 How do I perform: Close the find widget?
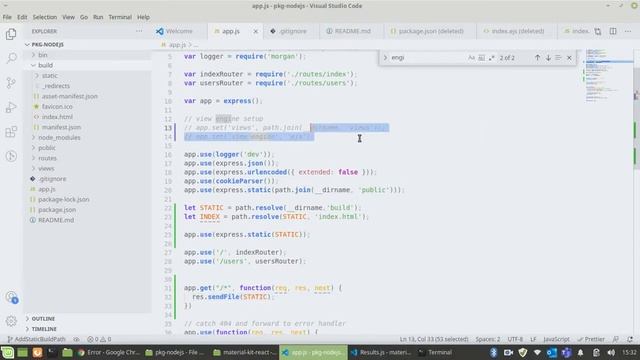pos(569,58)
